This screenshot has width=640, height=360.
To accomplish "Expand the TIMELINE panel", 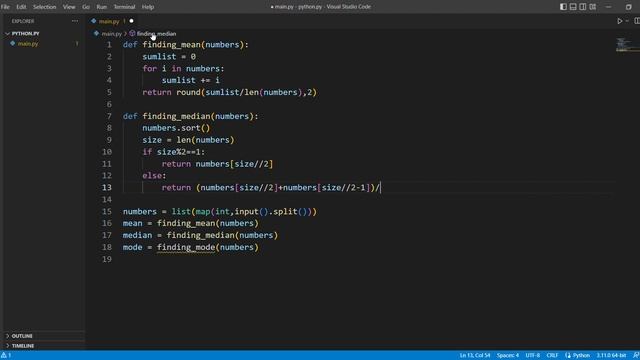I will point(23,346).
